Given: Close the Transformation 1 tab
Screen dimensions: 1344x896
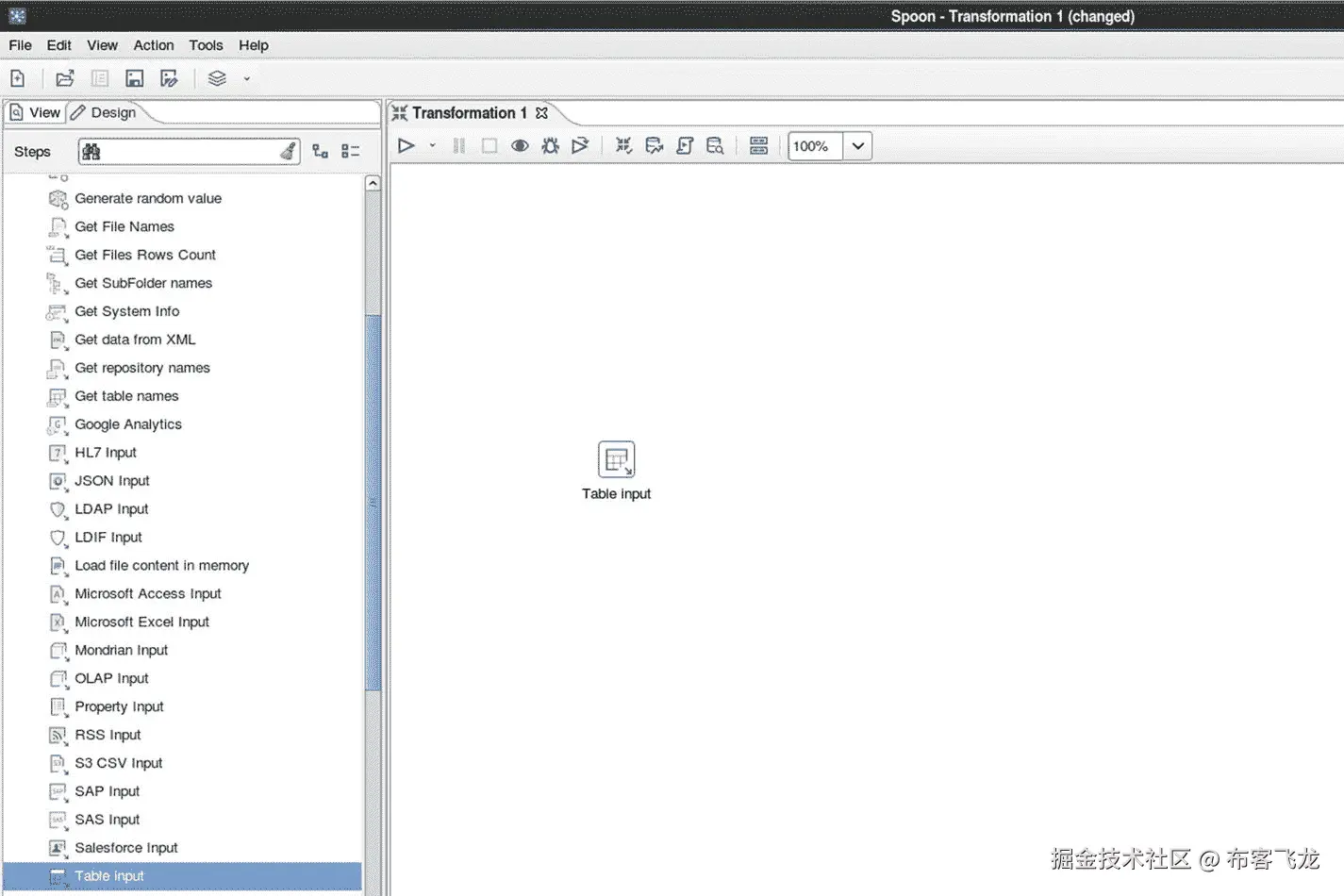Looking at the screenshot, I should (541, 113).
